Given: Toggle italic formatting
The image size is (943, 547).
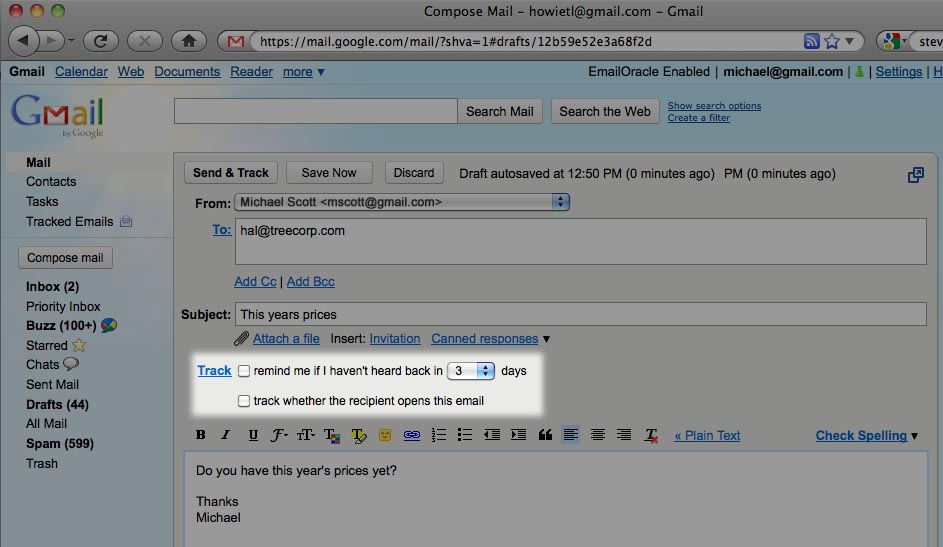Looking at the screenshot, I should tap(226, 435).
